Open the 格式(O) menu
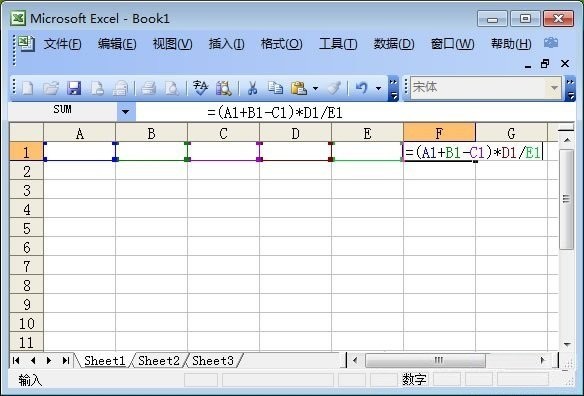 click(x=281, y=44)
